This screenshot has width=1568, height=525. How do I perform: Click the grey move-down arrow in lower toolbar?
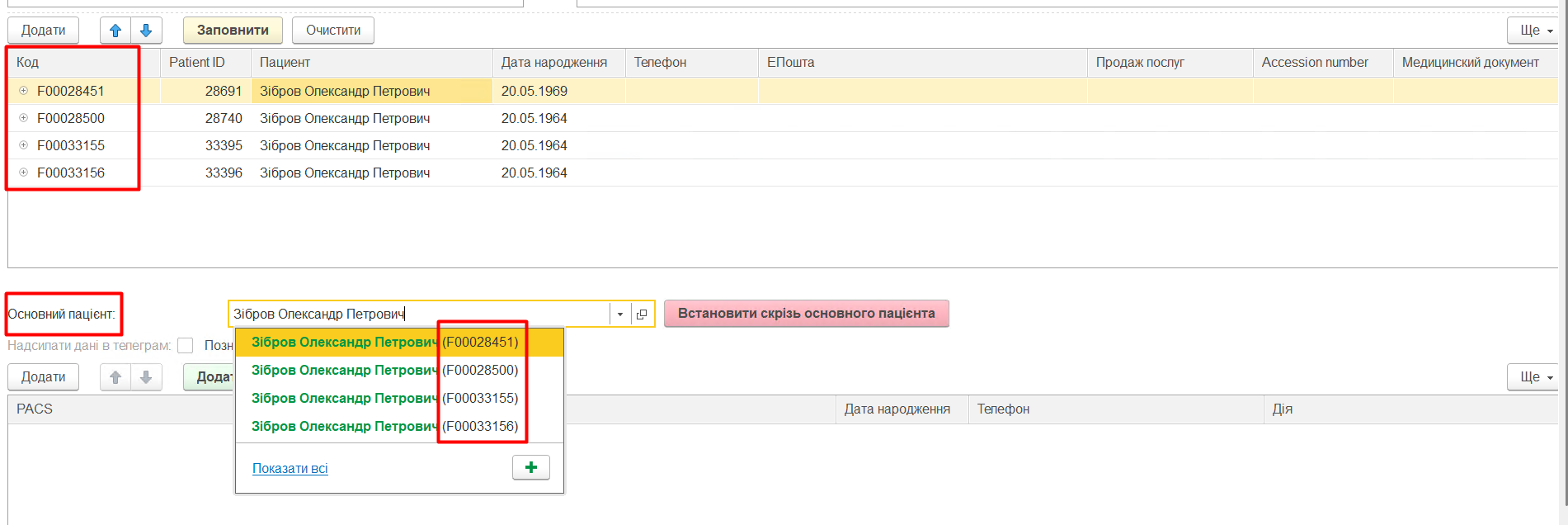146,377
